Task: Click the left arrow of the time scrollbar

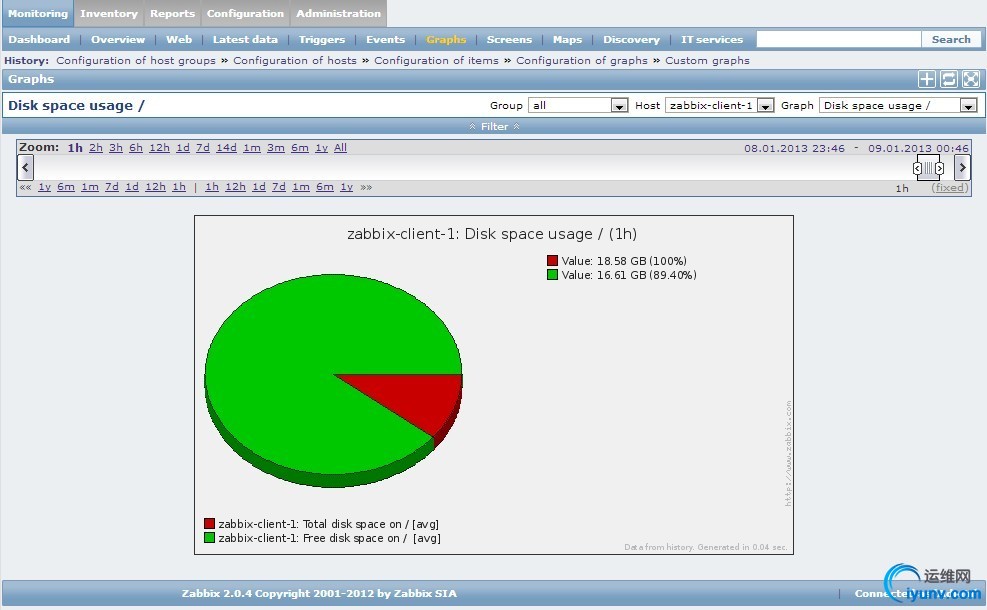Action: pyautogui.click(x=25, y=167)
